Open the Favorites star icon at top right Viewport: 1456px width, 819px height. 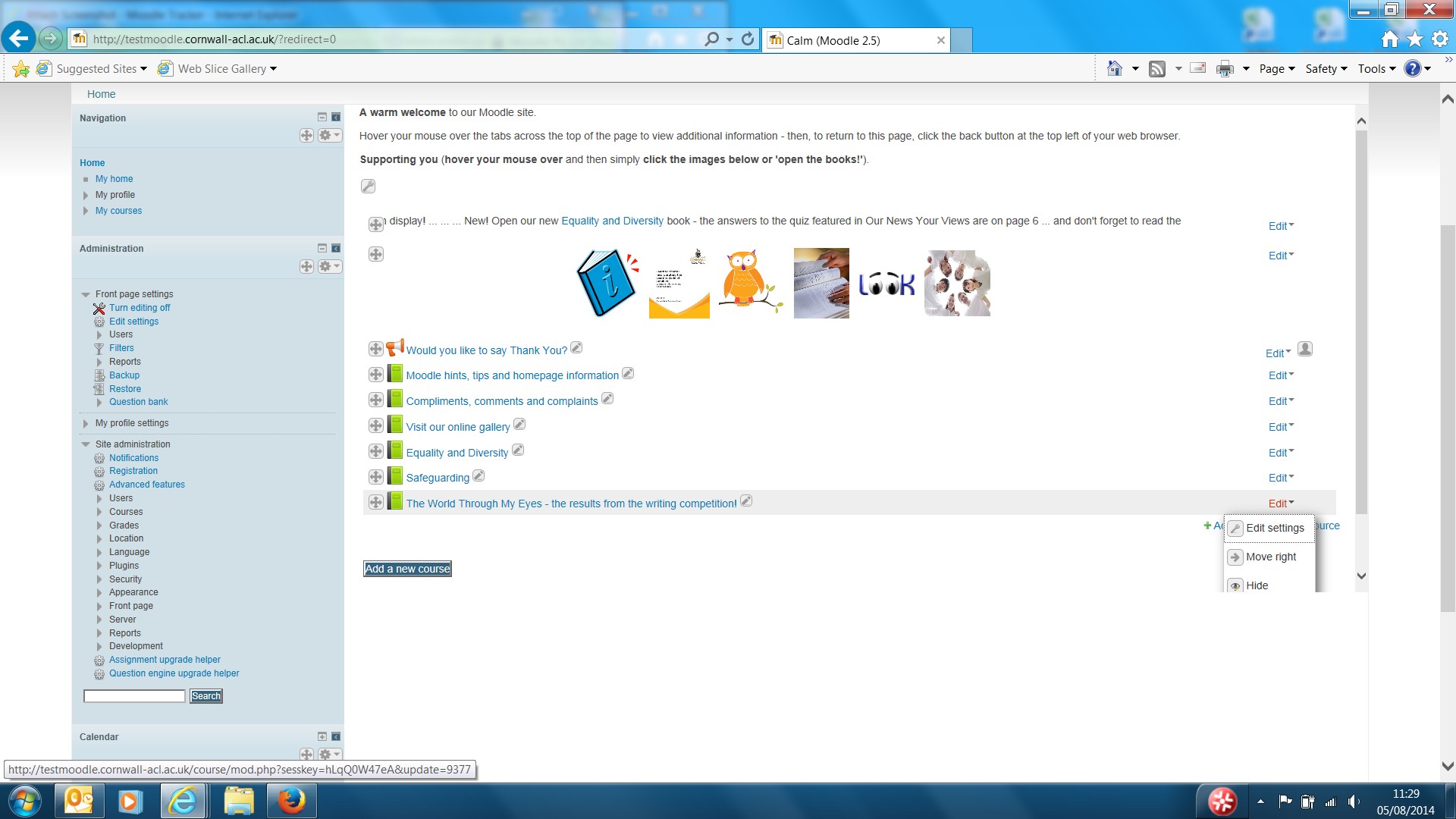coord(1415,39)
